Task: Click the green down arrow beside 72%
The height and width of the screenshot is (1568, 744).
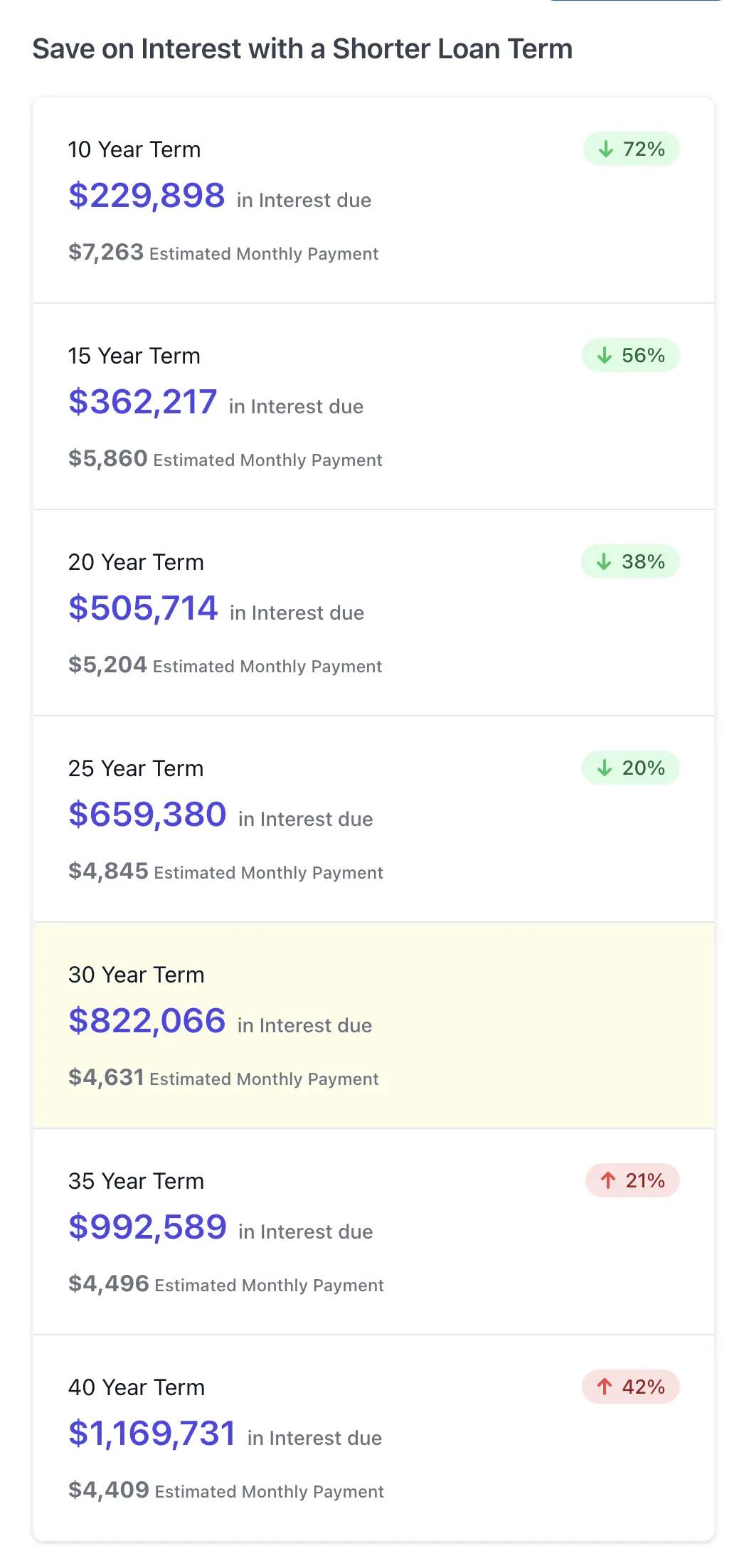Action: [x=605, y=149]
